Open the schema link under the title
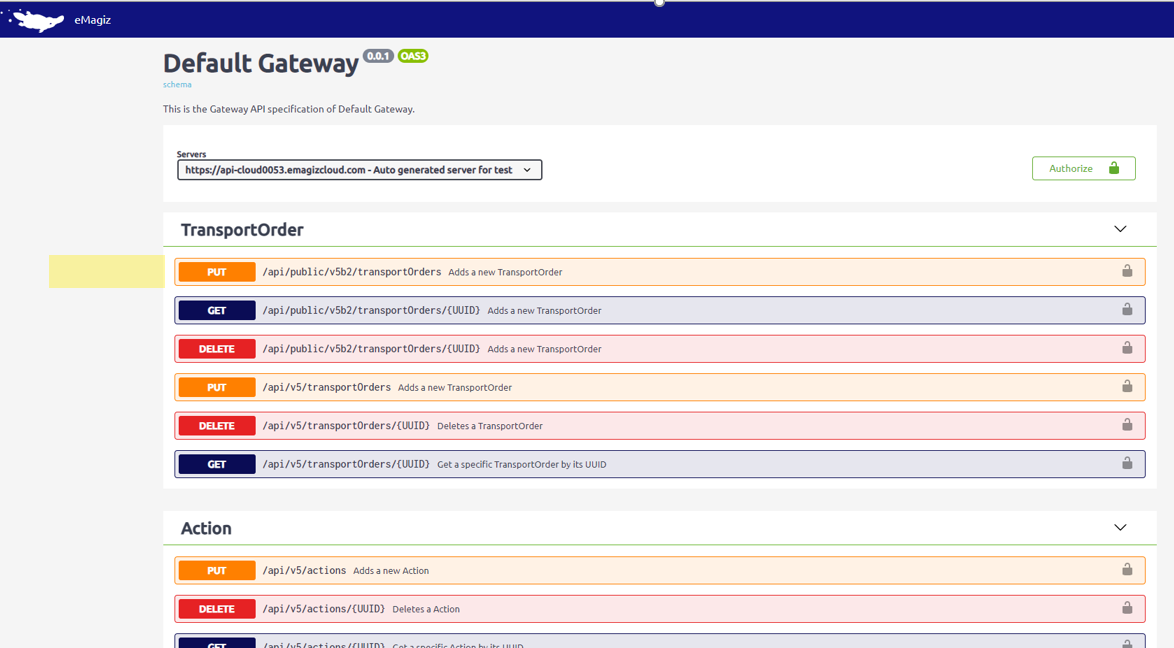The image size is (1174, 648). click(x=177, y=85)
